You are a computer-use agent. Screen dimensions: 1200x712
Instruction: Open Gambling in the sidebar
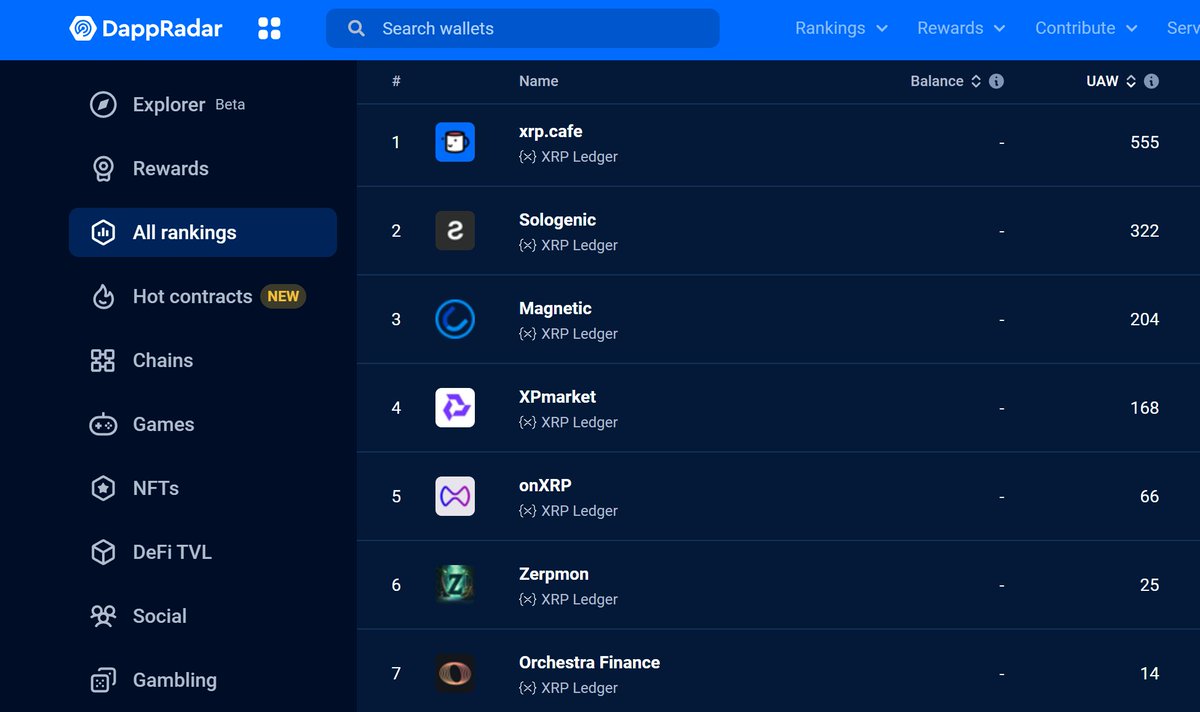[x=203, y=680]
